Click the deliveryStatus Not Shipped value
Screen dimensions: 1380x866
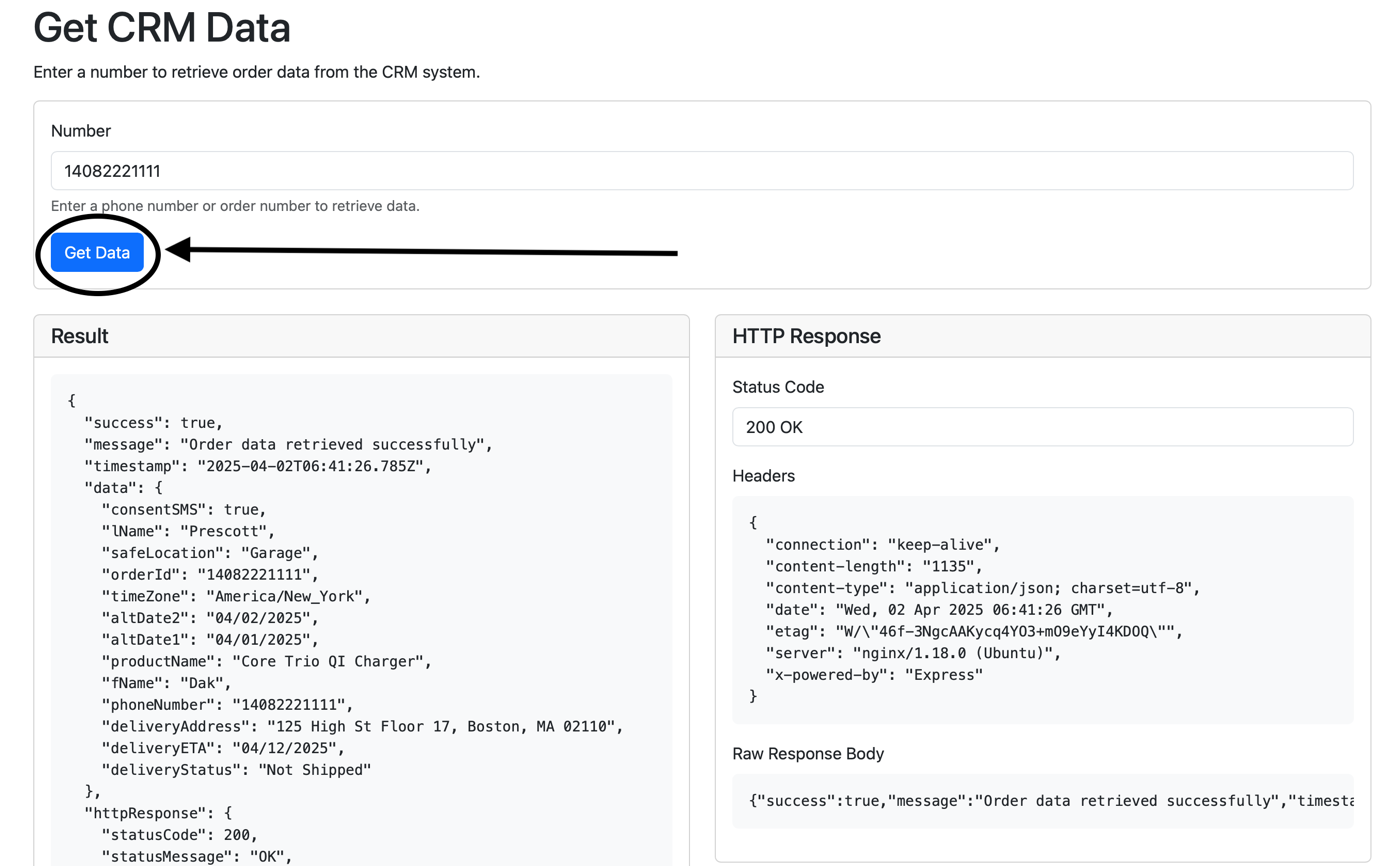tap(315, 770)
